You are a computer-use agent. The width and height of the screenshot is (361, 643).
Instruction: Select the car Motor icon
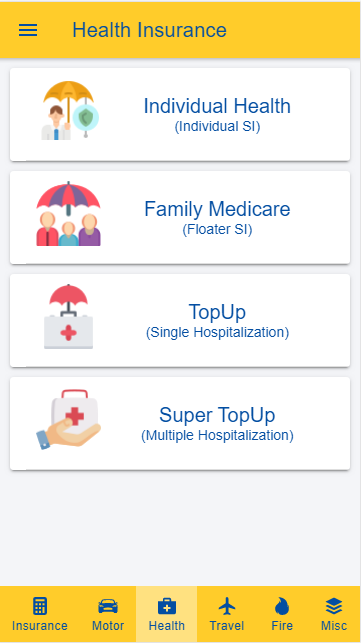pyautogui.click(x=108, y=606)
